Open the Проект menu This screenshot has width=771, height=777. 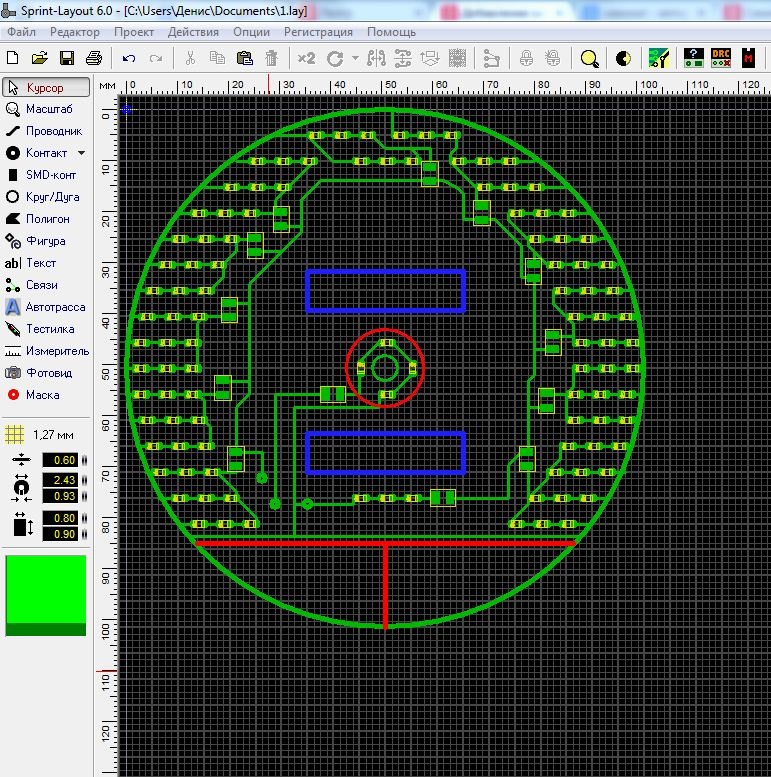tap(134, 32)
